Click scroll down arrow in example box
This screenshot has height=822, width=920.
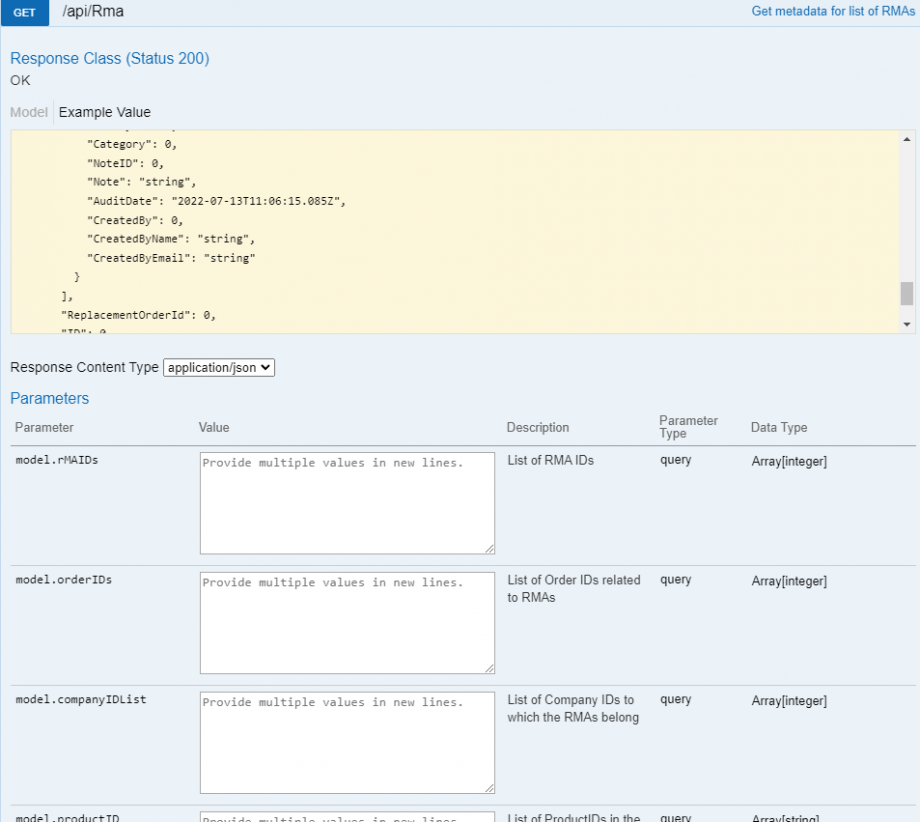click(907, 324)
